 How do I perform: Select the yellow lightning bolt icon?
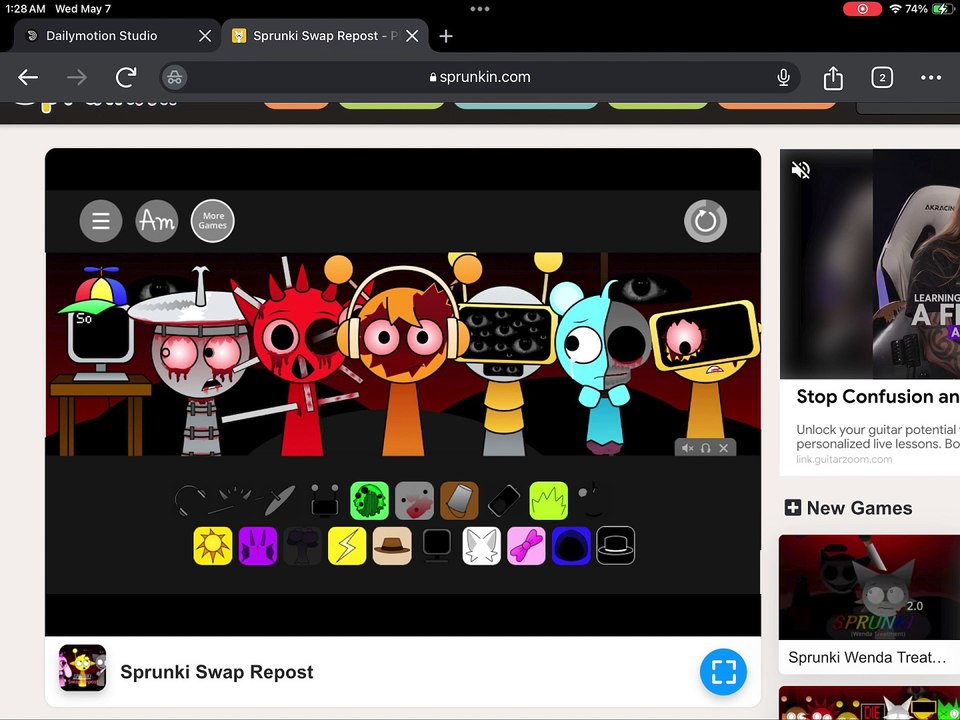coord(347,546)
